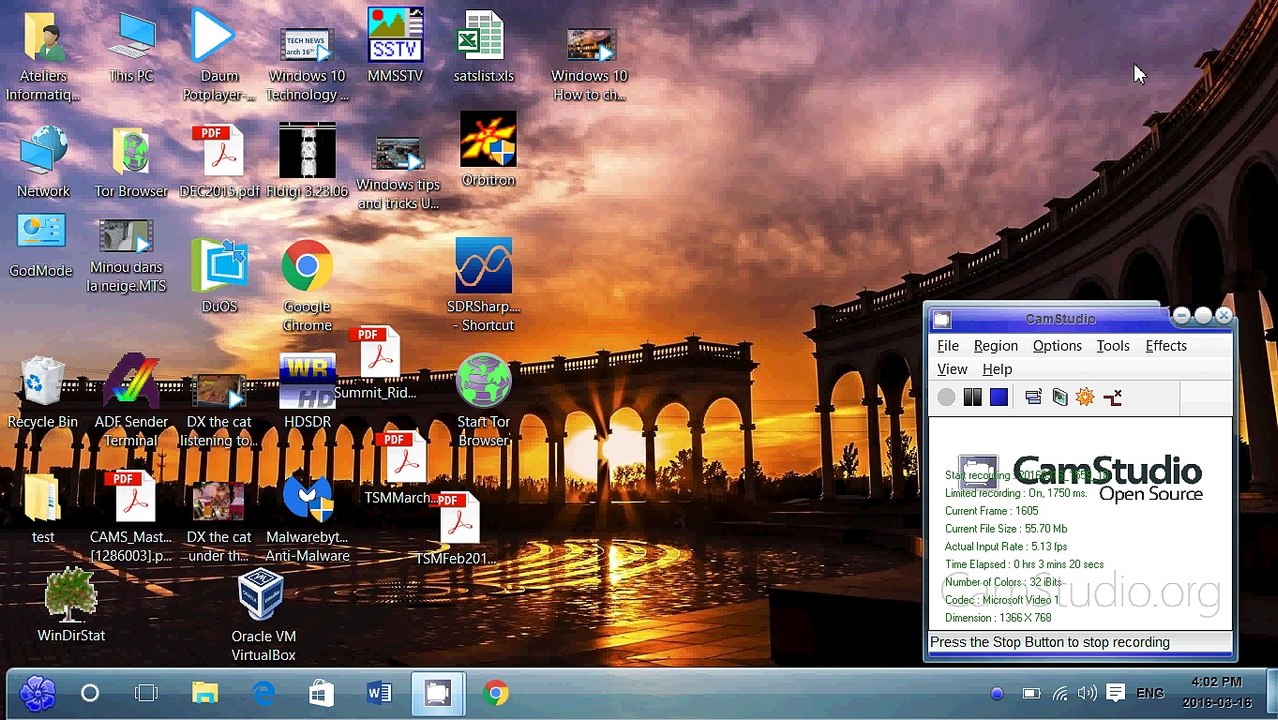Open Chrome from the taskbar
Screen dimensions: 1278x720
(495, 693)
